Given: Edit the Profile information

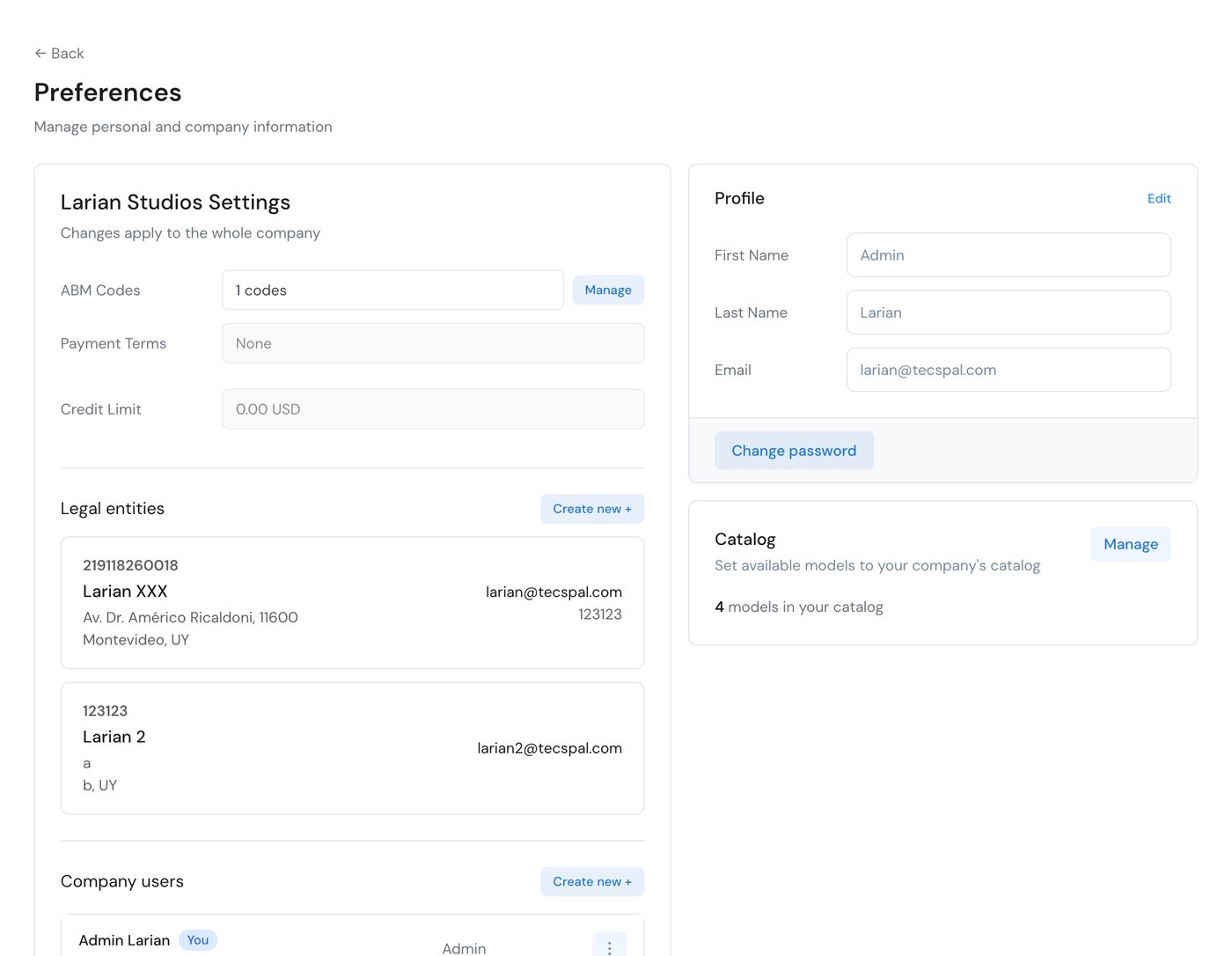Looking at the screenshot, I should tap(1159, 199).
